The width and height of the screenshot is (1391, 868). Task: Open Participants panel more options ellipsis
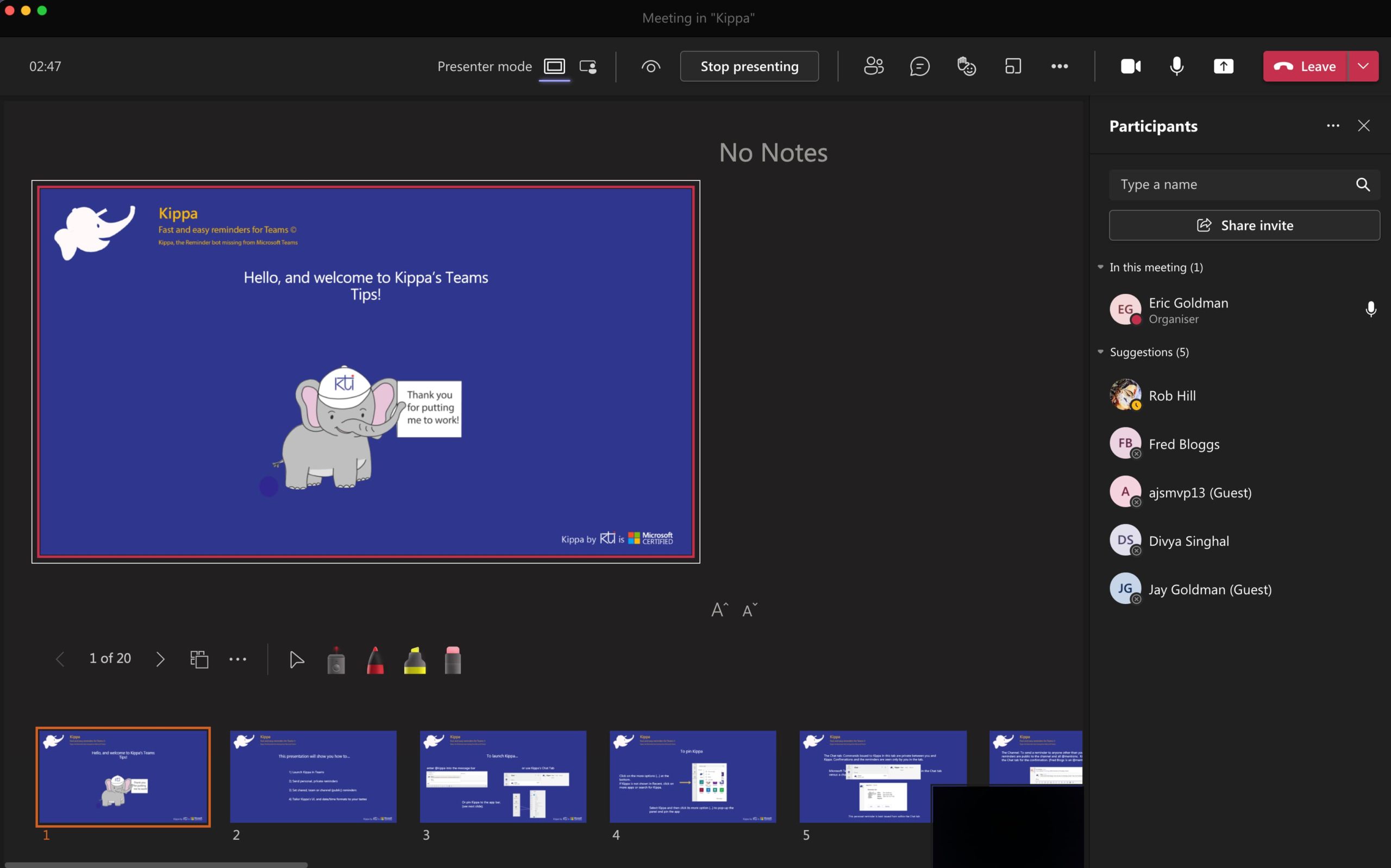tap(1333, 125)
